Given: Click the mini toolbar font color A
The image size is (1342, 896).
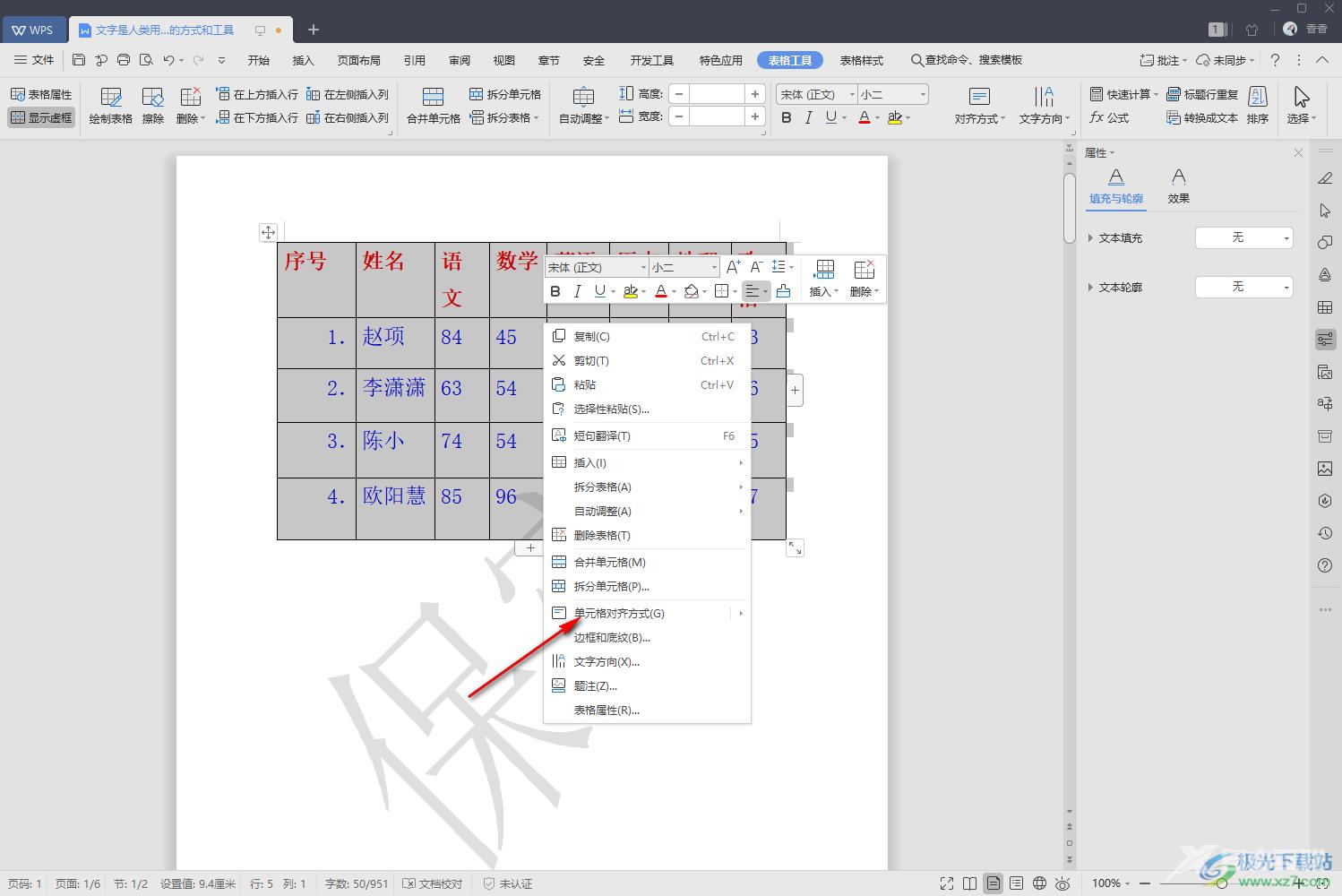Looking at the screenshot, I should point(660,291).
